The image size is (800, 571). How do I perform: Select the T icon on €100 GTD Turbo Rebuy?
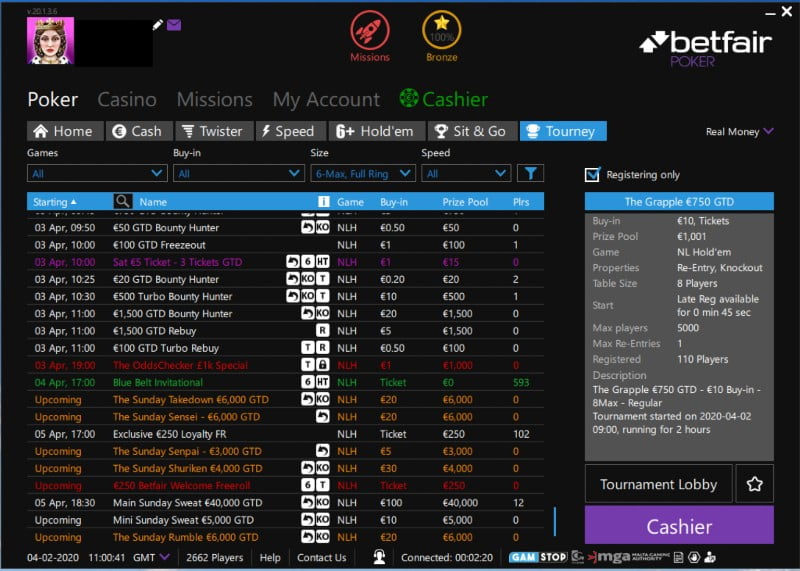307,347
